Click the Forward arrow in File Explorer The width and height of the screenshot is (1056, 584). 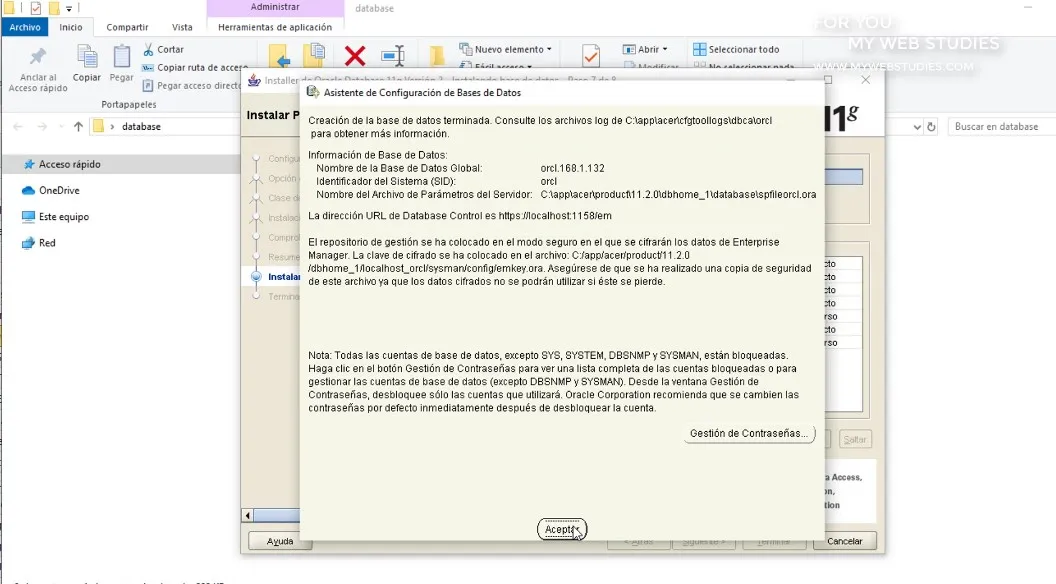[x=42, y=127]
